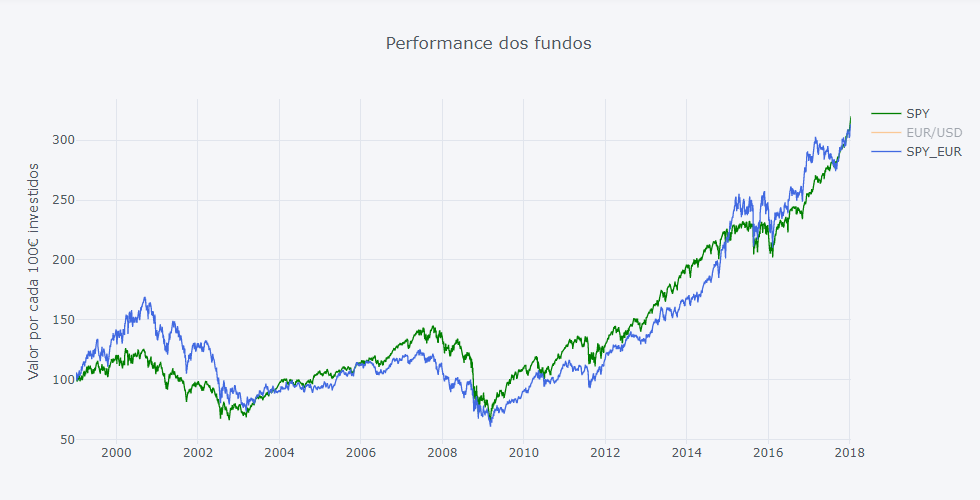Hide the SPY_EUR trace via legend
This screenshot has width=980, height=500.
point(933,152)
